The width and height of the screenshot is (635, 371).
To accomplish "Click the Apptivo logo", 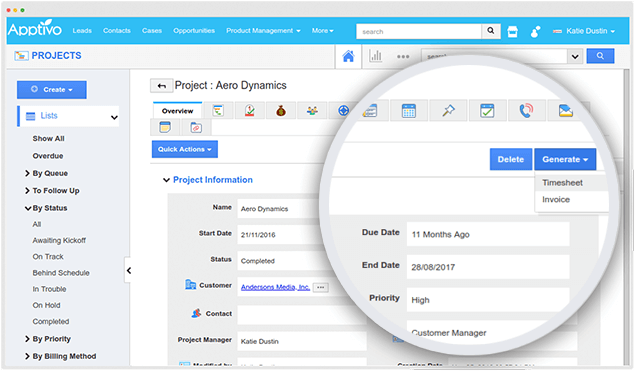I will point(35,29).
